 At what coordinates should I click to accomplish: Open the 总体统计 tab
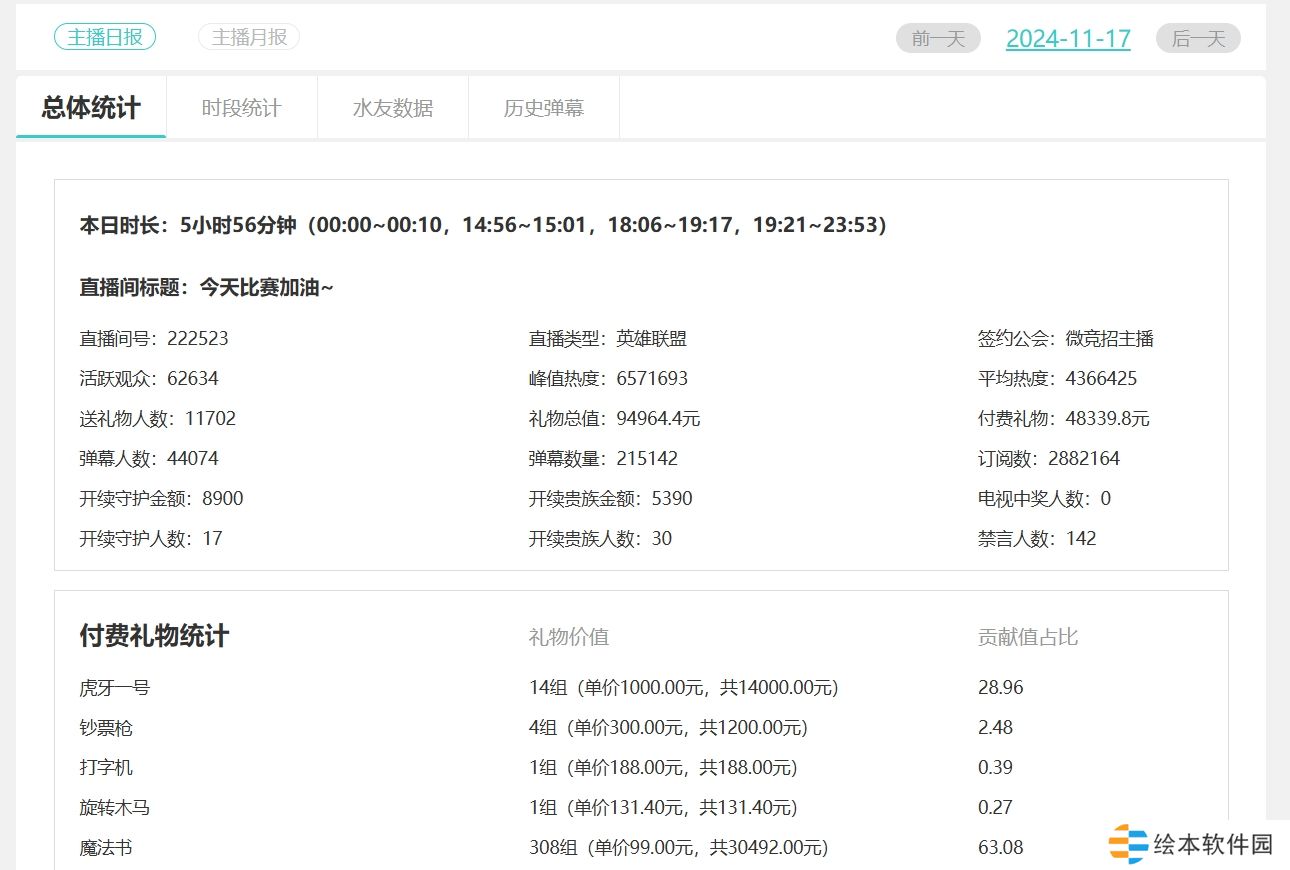[91, 108]
